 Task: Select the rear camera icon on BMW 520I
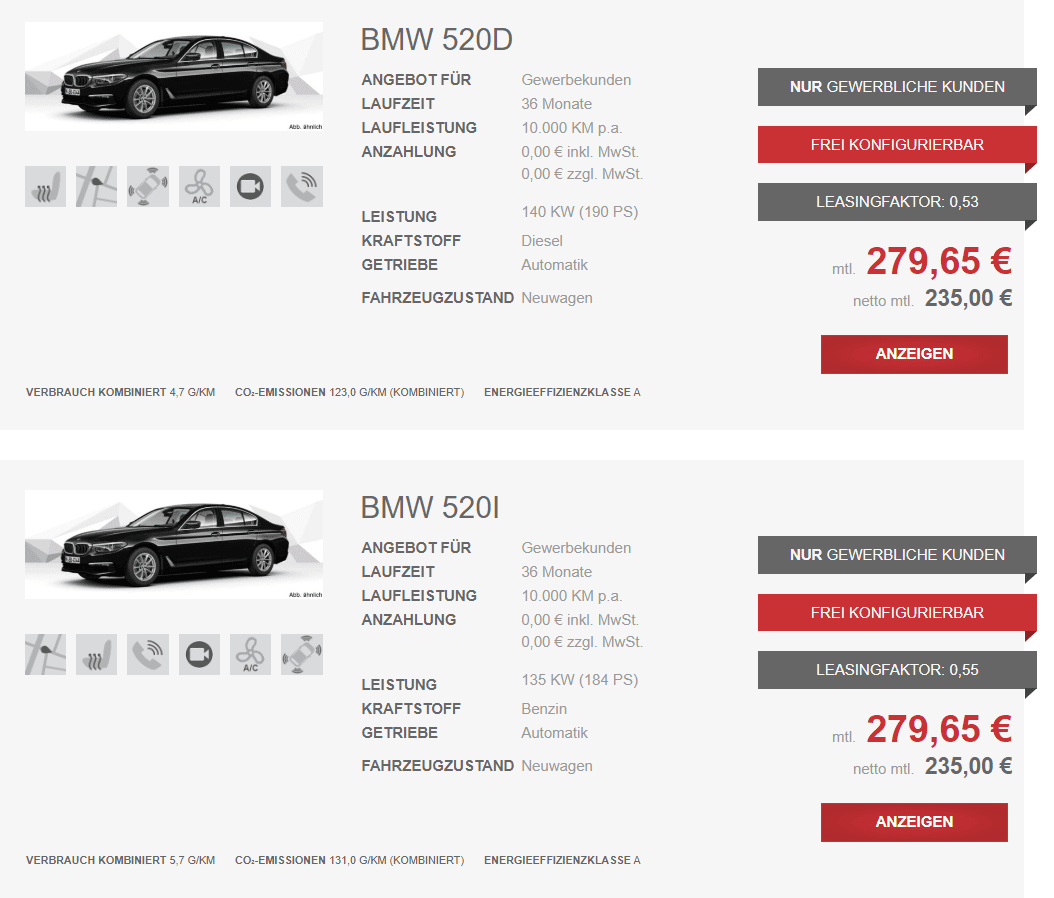pyautogui.click(x=200, y=654)
